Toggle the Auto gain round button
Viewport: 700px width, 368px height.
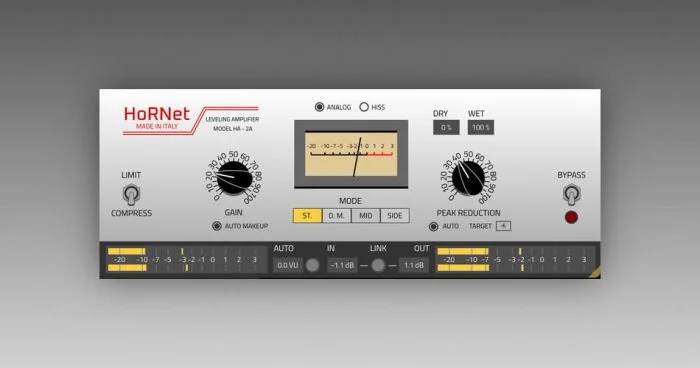tap(312, 265)
